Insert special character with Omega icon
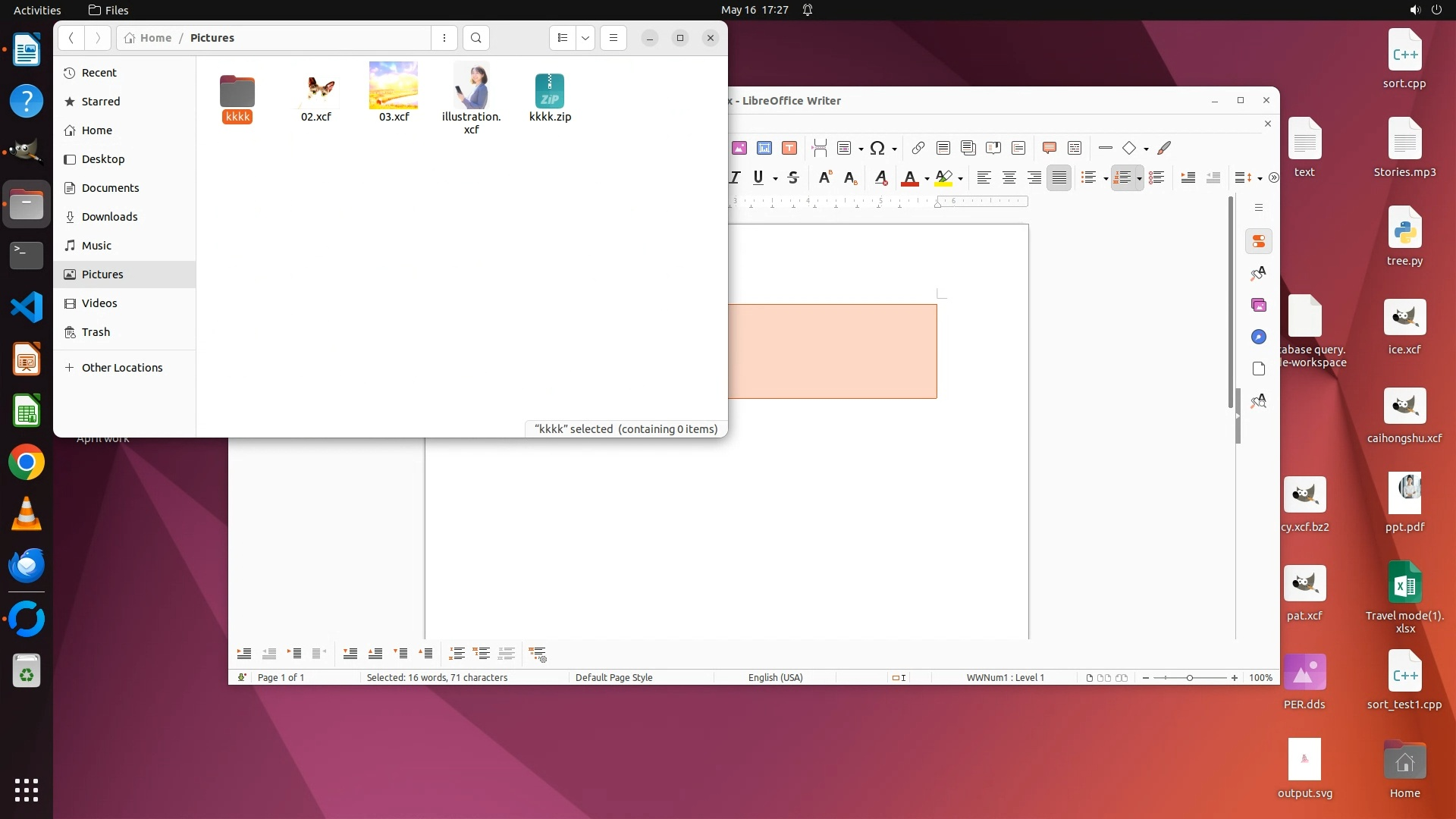Viewport: 1456px width, 819px height. (x=877, y=148)
